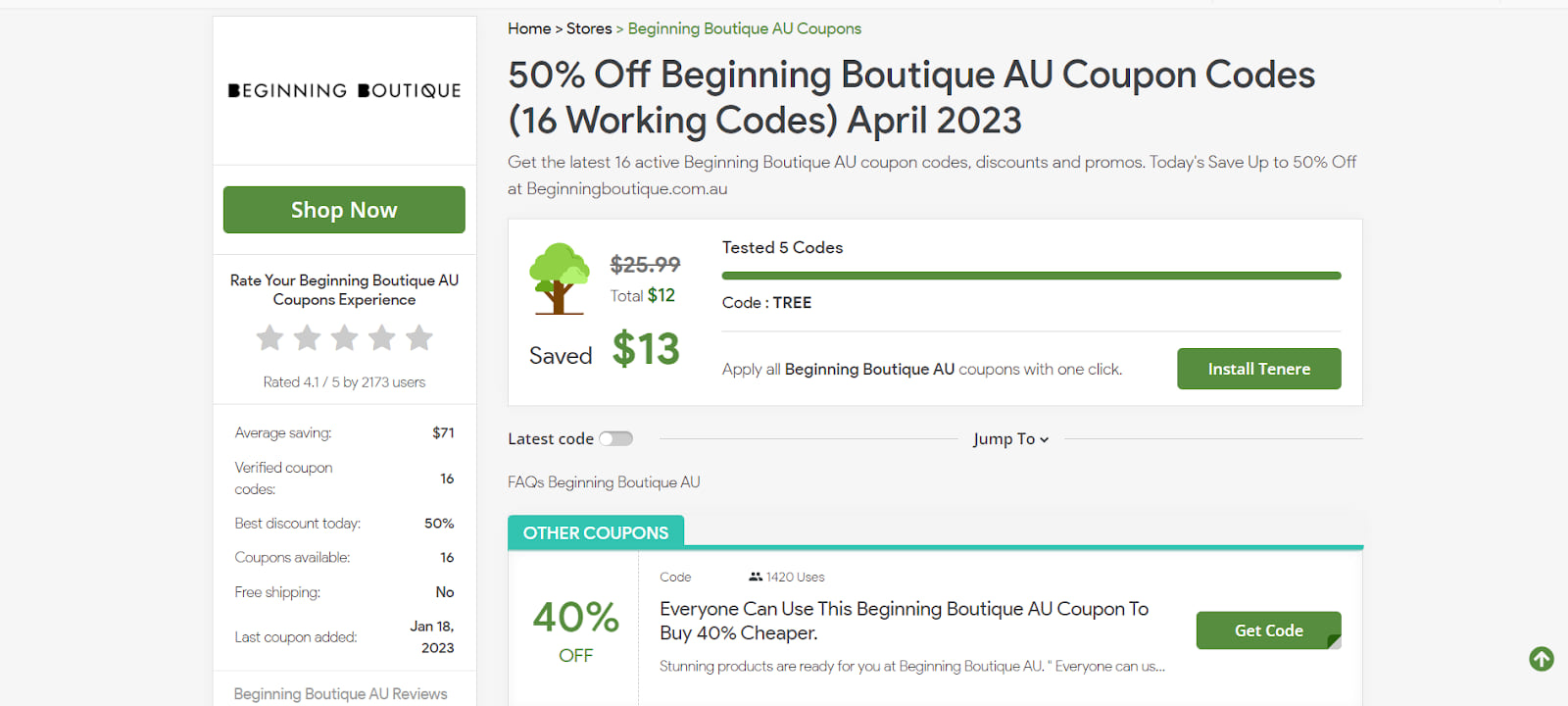
Task: Rate three stars in the rating widget
Action: pyautogui.click(x=344, y=338)
